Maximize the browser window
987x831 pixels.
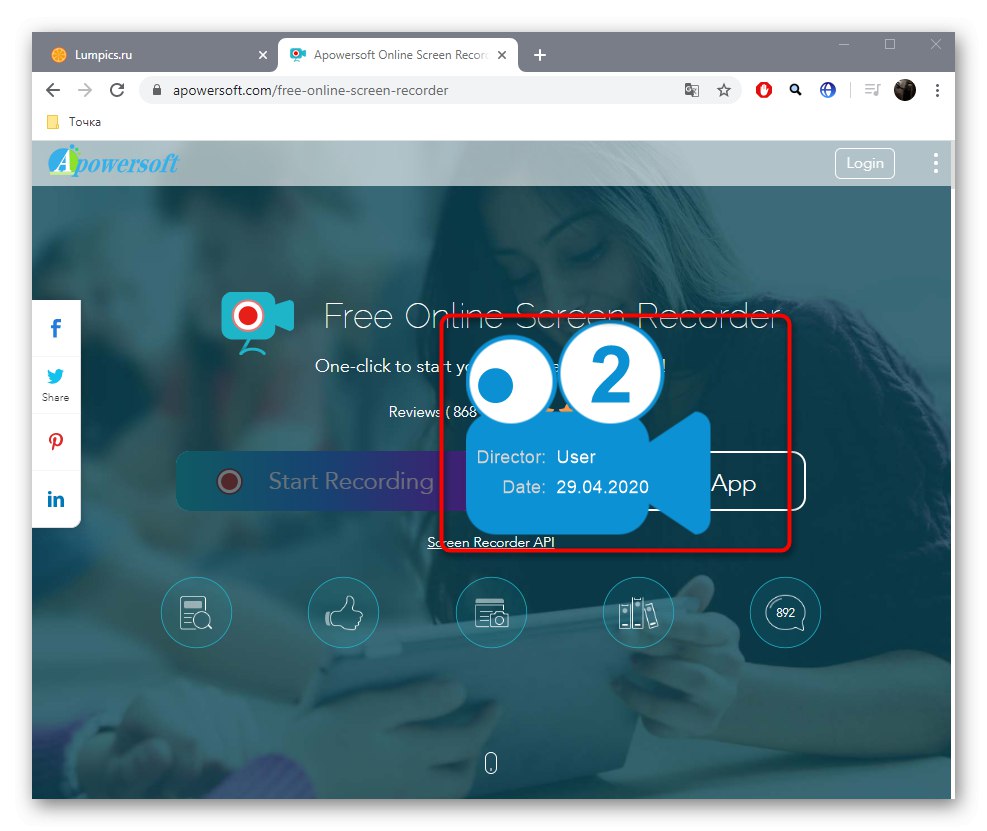(x=890, y=44)
